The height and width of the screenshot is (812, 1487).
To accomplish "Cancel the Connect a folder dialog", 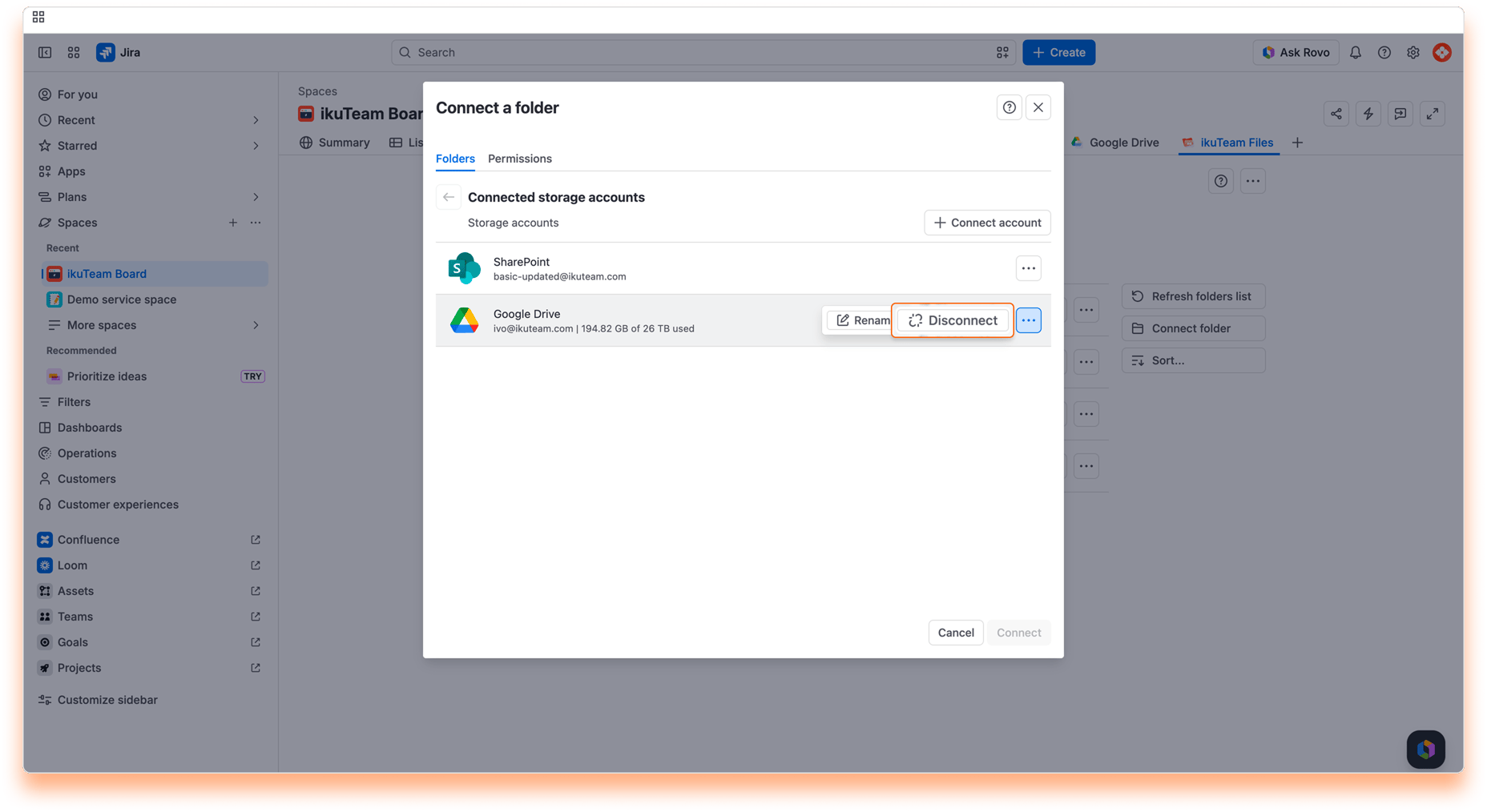I will [956, 633].
